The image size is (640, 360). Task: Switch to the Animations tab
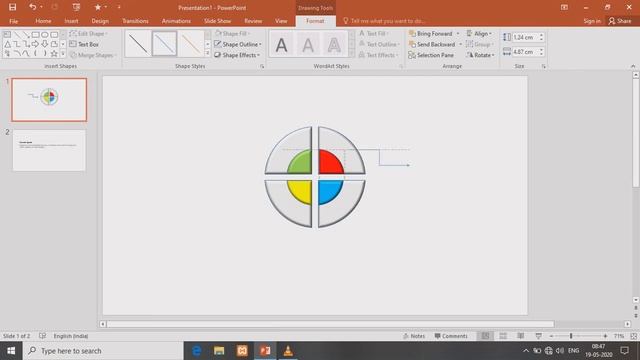(176, 21)
